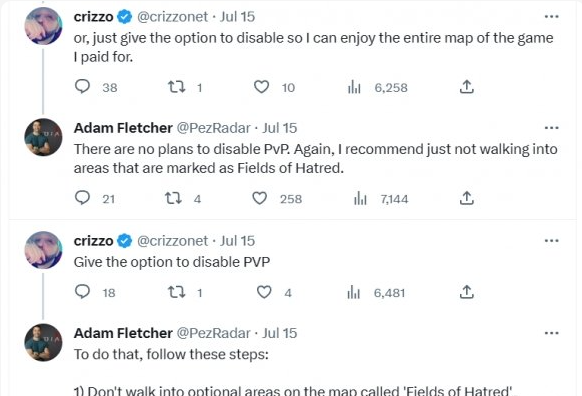582x396 pixels.
Task: Open more options on Adam Fletcher's first reply
Action: 552,128
